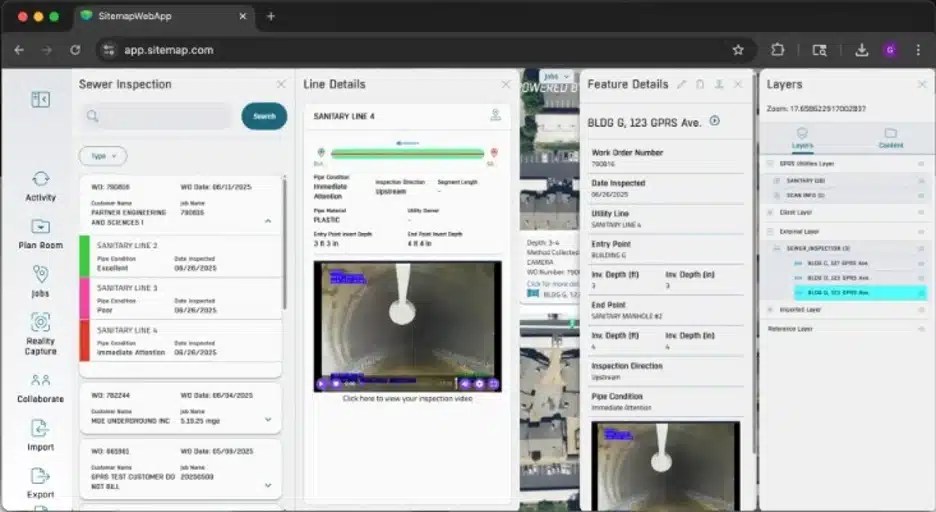Toggle visibility of Client Layer
The height and width of the screenshot is (512, 936).
point(921,212)
